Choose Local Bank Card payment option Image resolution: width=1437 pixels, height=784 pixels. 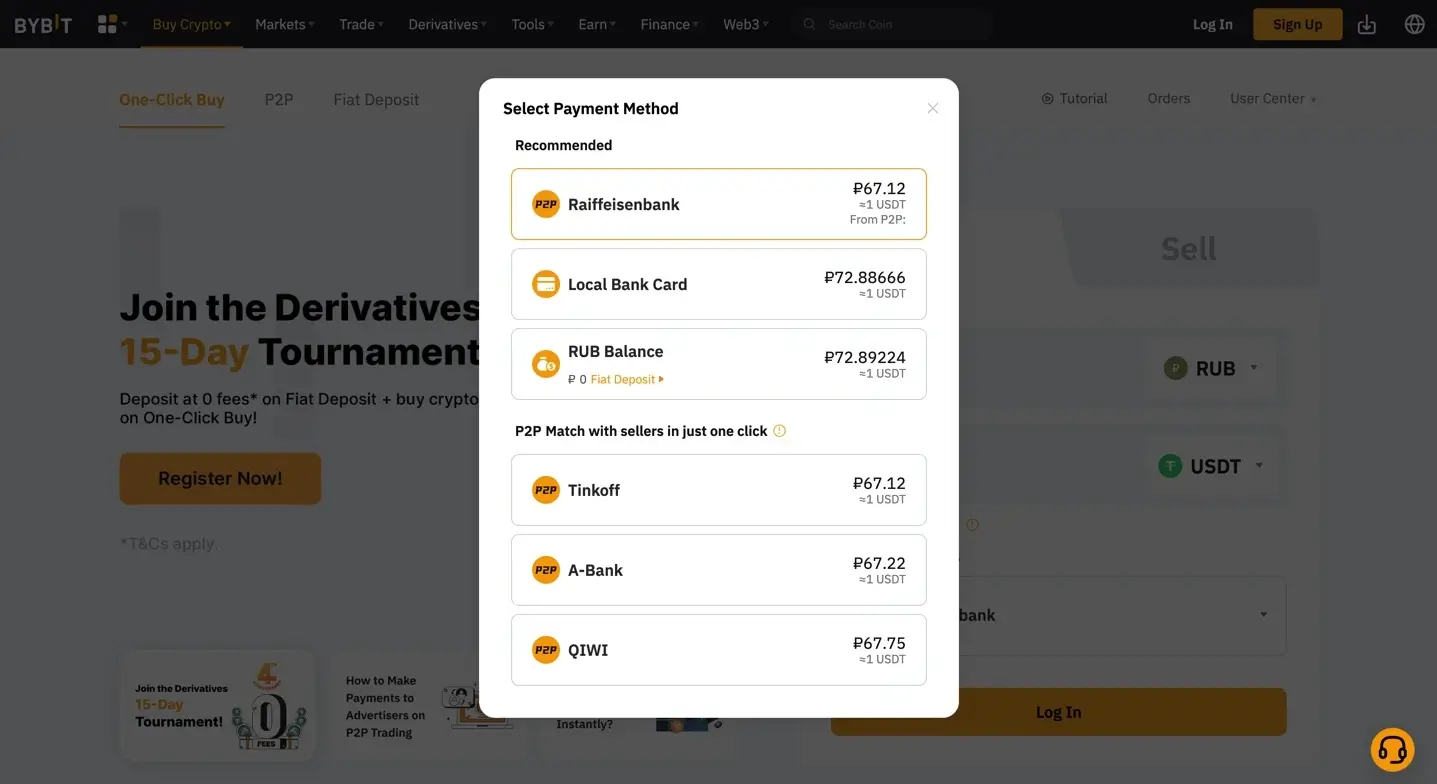[x=718, y=284]
